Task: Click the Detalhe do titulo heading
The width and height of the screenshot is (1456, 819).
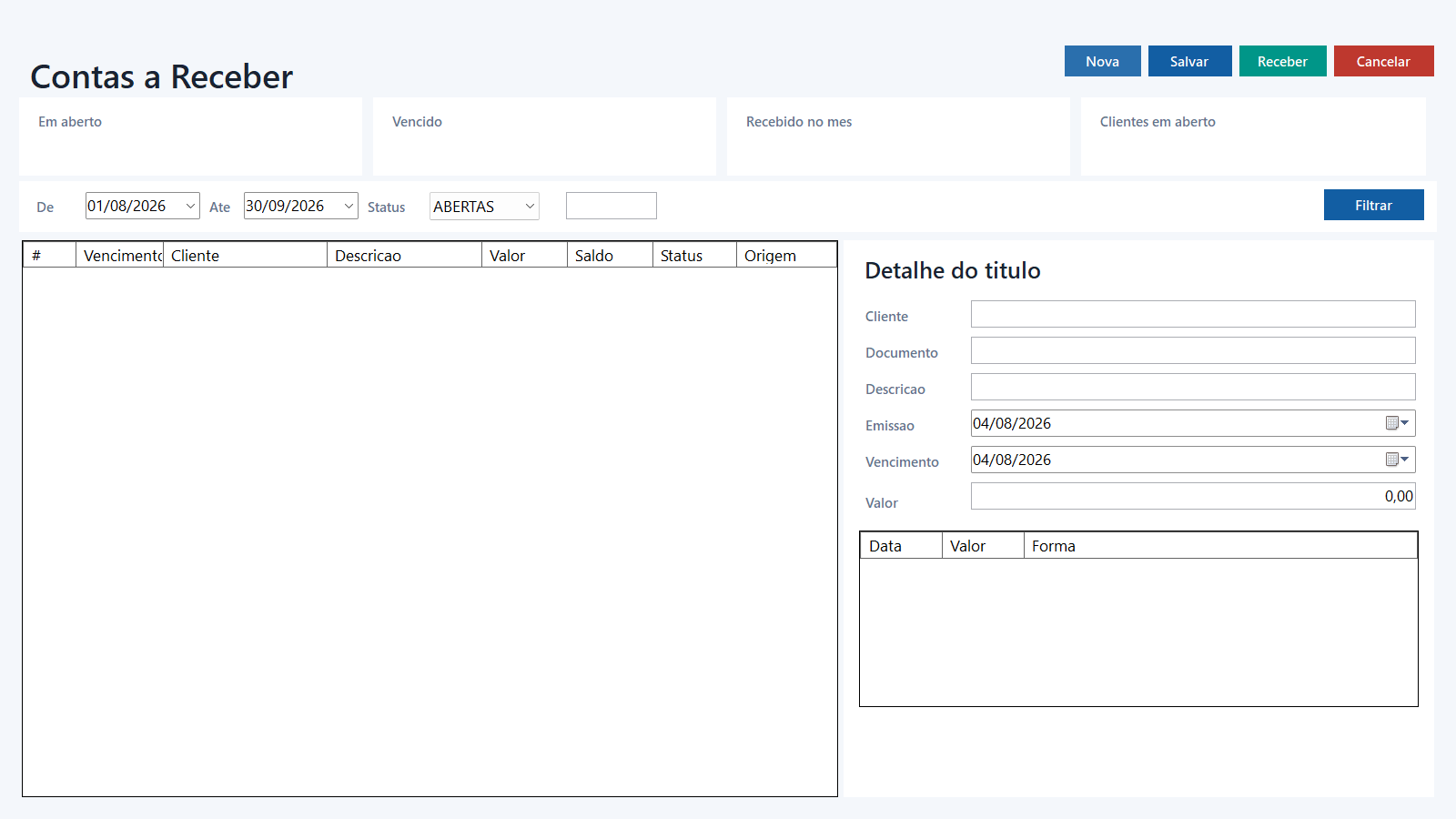Action: coord(953,270)
